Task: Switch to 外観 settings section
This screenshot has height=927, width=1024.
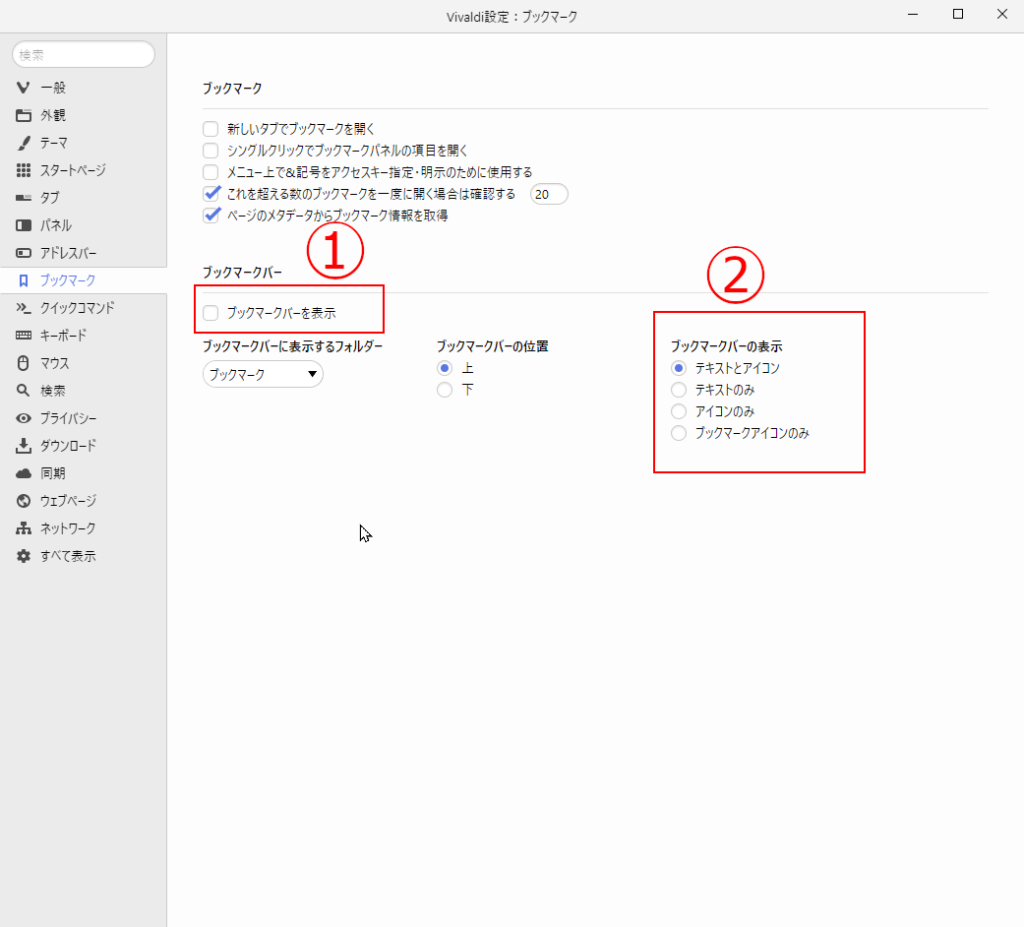Action: coord(53,116)
